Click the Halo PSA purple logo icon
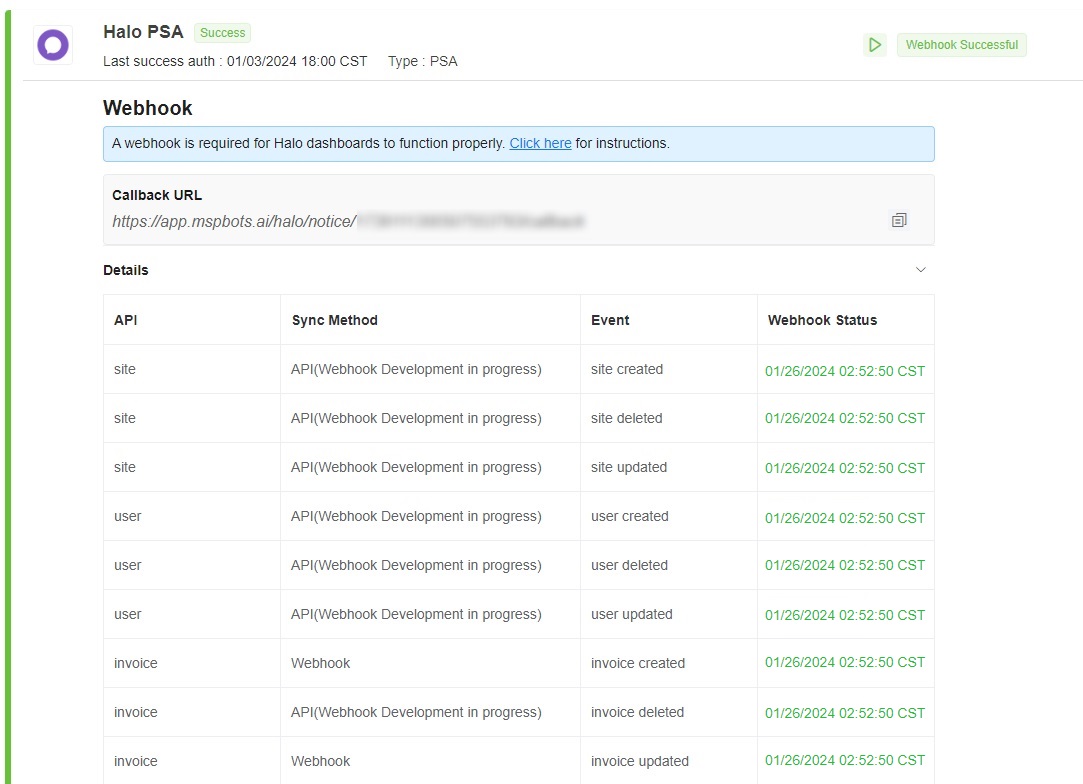The width and height of the screenshot is (1083, 784). pyautogui.click(x=52, y=45)
